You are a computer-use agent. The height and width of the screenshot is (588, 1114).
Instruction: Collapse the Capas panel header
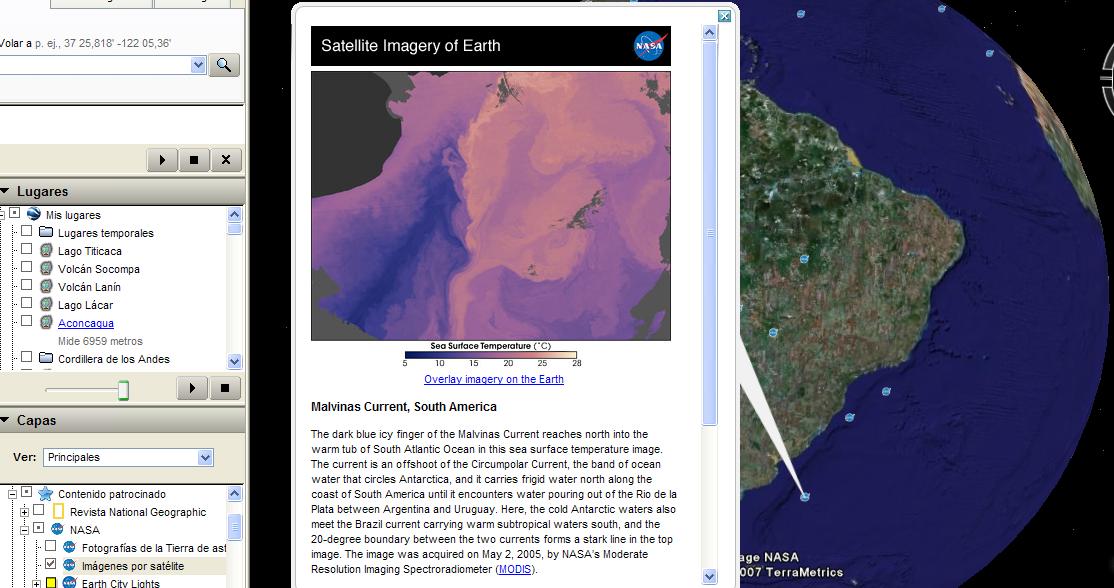5,421
